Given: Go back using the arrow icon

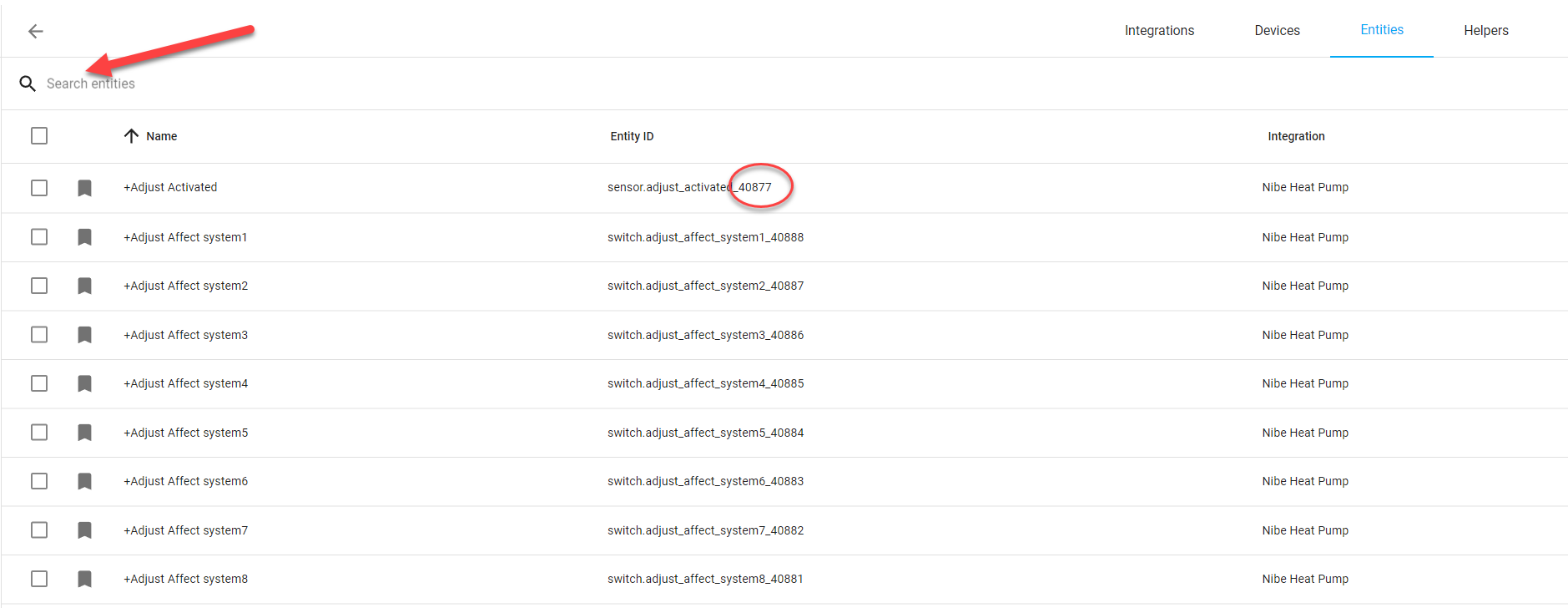Looking at the screenshot, I should point(35,31).
